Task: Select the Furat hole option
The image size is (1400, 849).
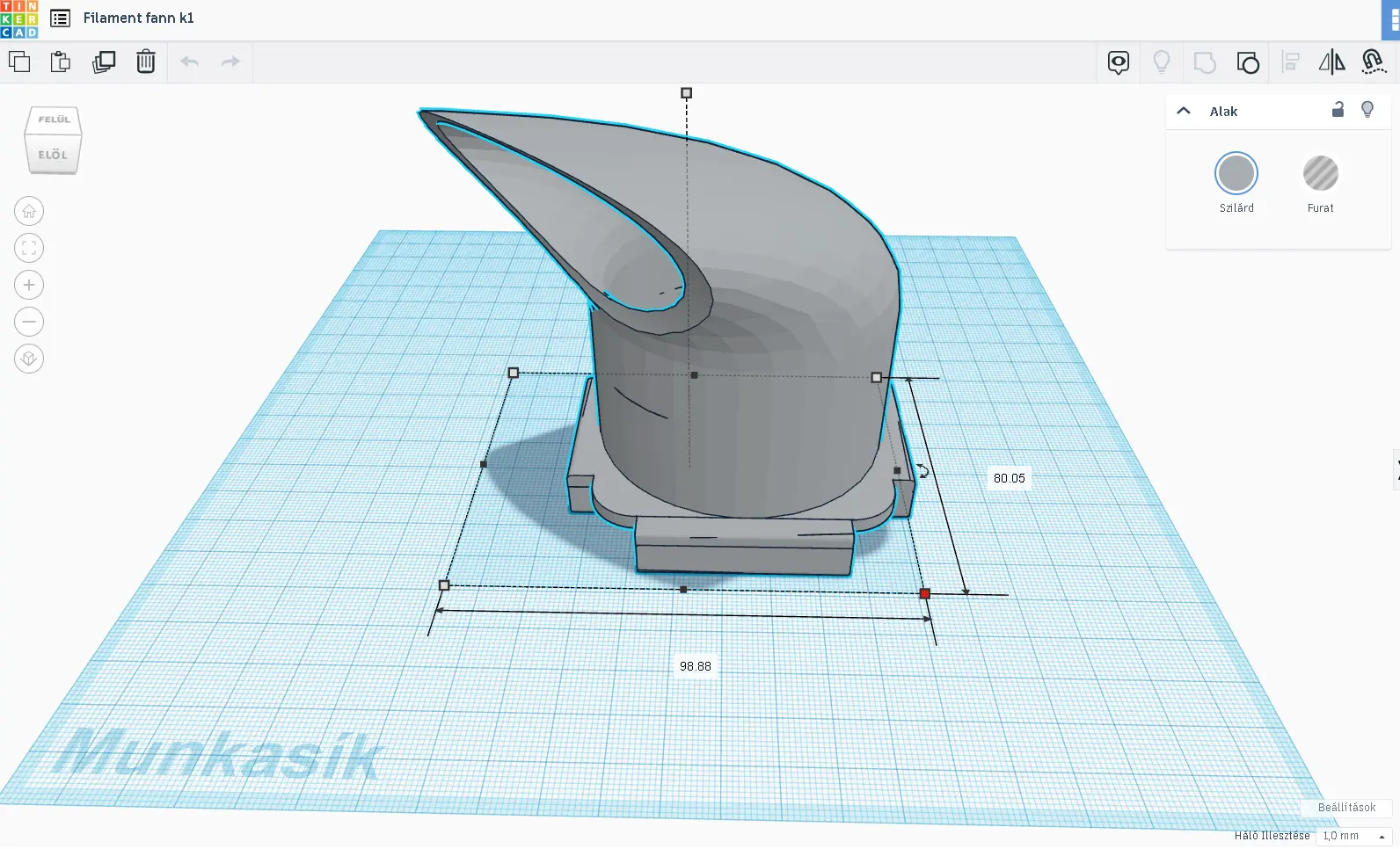Action: click(1320, 173)
